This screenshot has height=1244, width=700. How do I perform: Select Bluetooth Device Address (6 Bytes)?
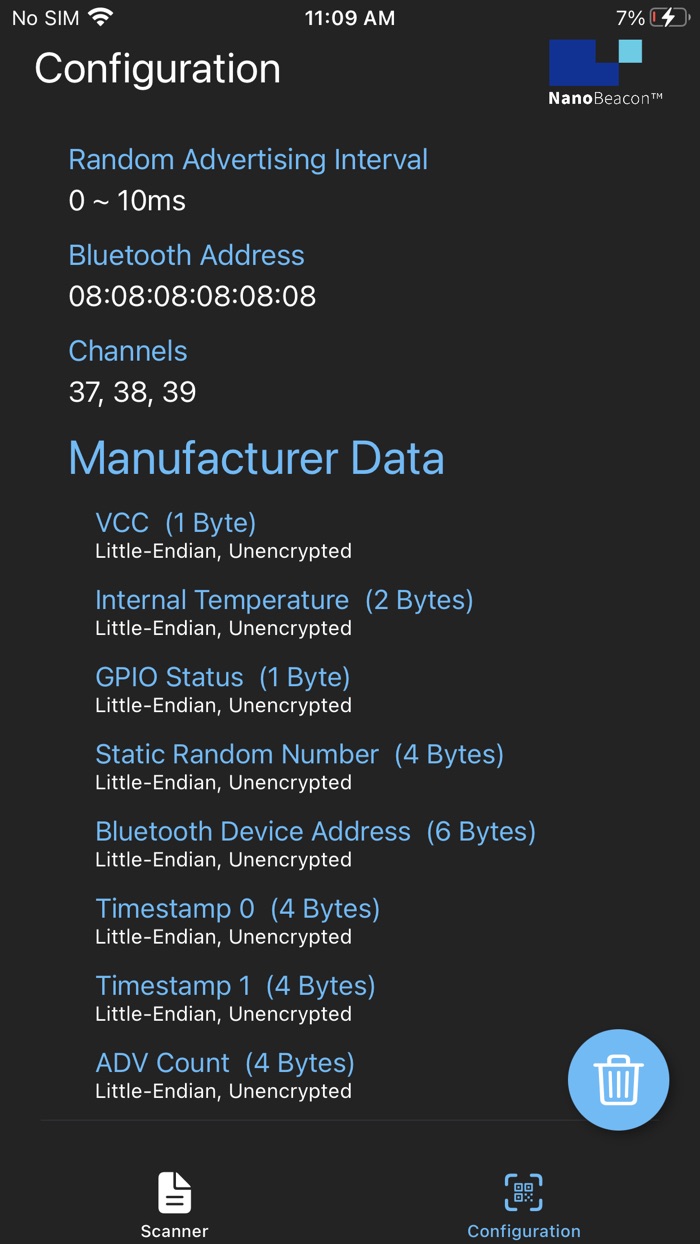point(315,831)
